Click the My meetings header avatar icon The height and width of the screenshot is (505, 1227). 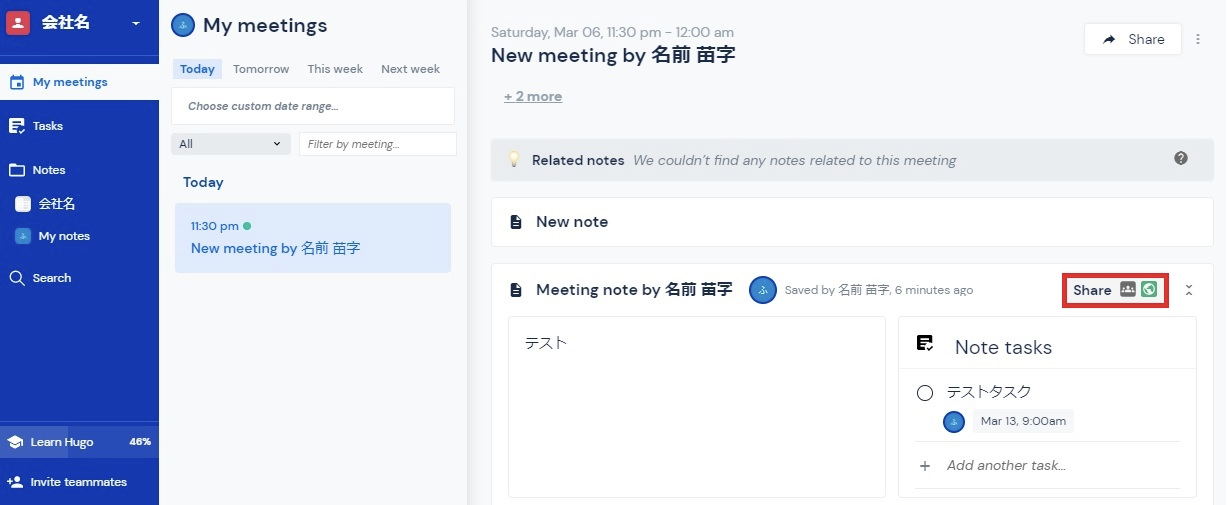(183, 25)
